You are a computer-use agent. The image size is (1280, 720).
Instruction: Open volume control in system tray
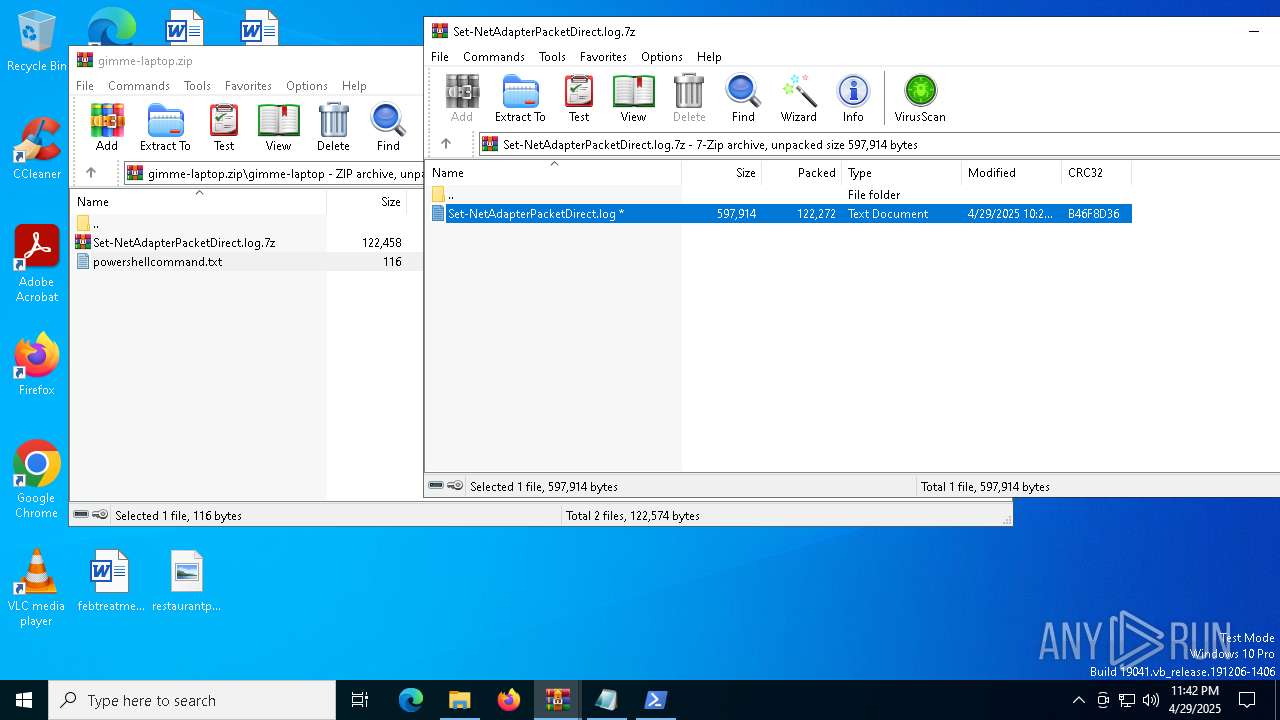(1151, 700)
